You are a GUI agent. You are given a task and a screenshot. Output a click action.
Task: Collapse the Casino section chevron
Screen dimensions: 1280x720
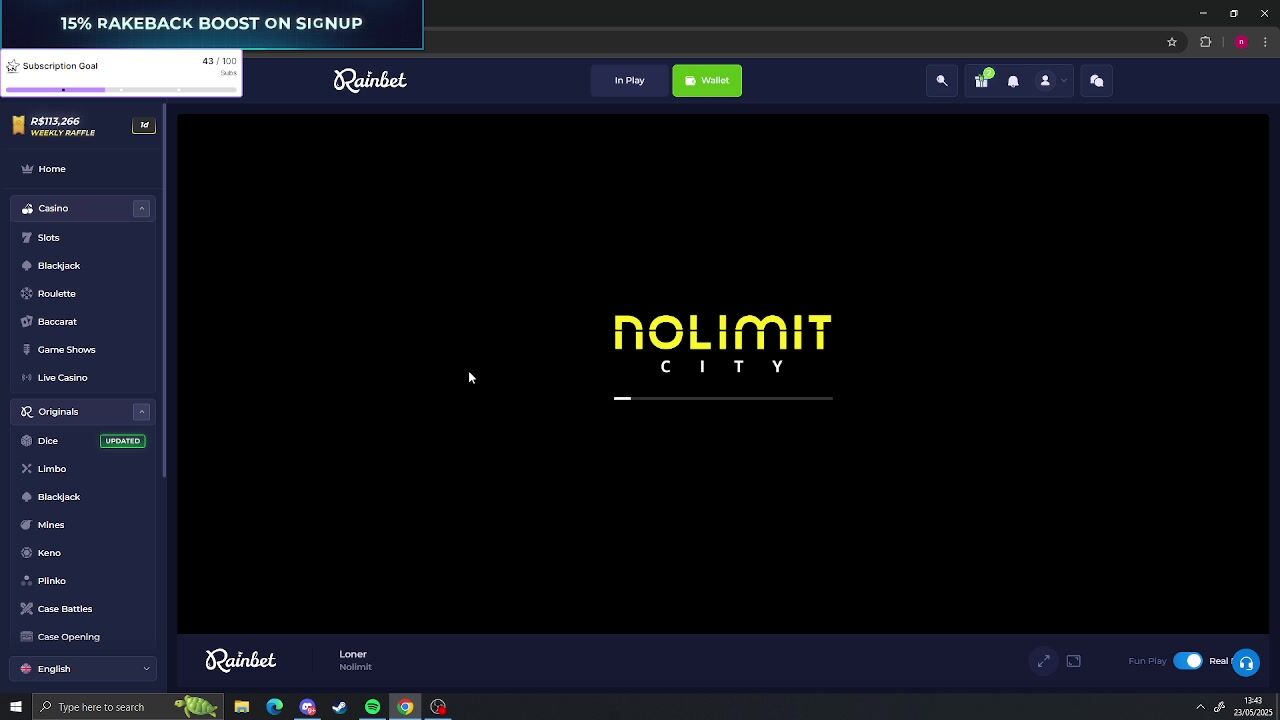141,208
